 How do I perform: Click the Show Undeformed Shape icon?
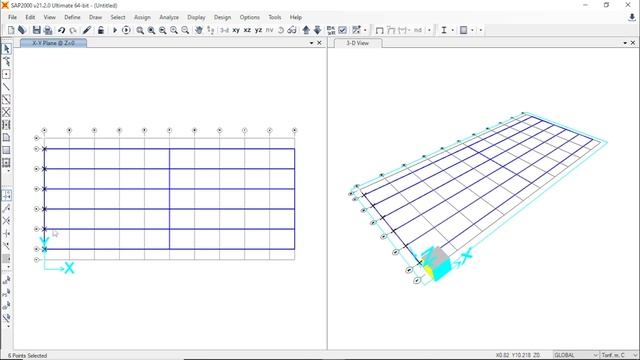[x=379, y=30]
